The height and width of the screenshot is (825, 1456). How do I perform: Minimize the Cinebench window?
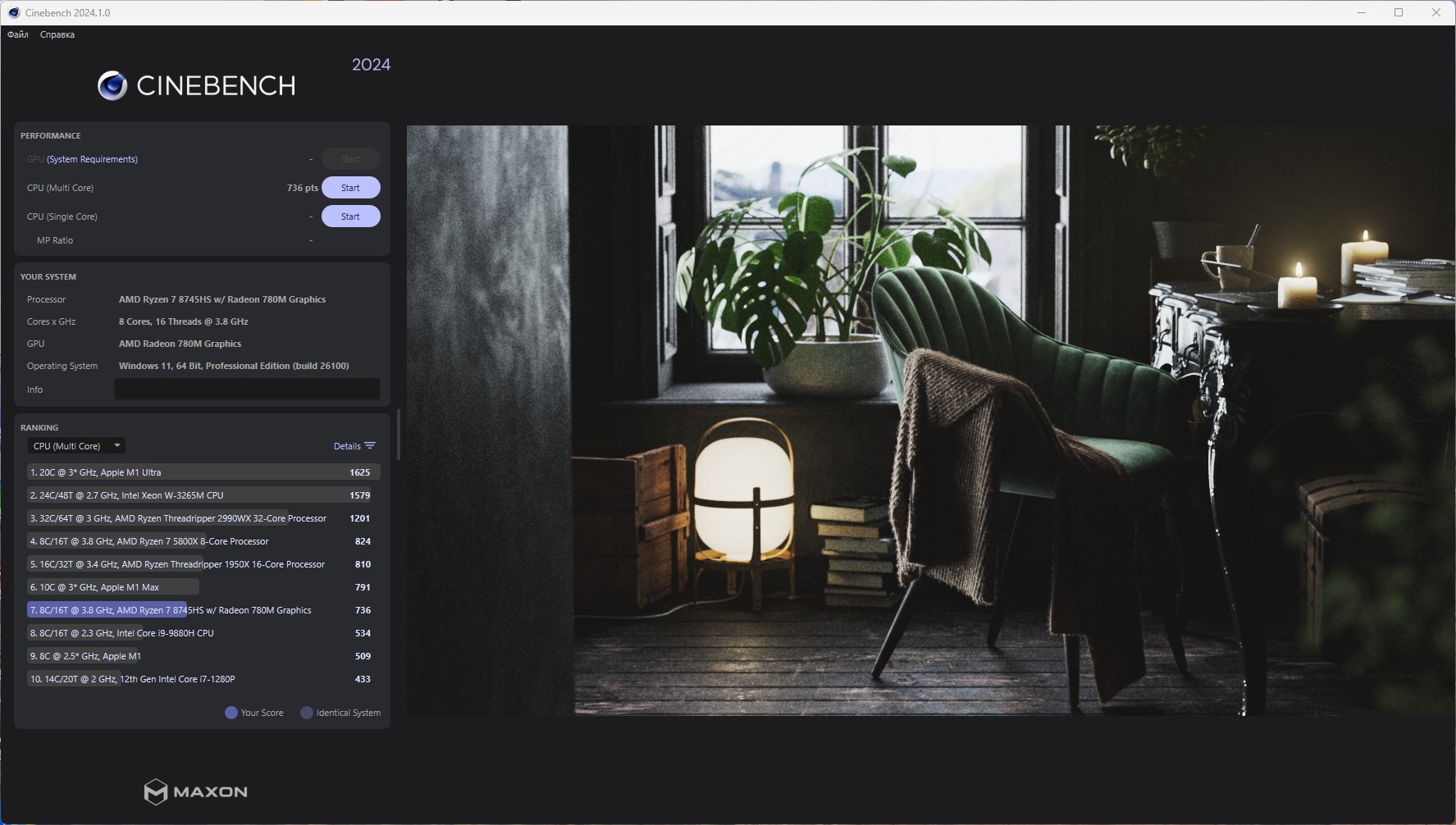click(x=1362, y=12)
